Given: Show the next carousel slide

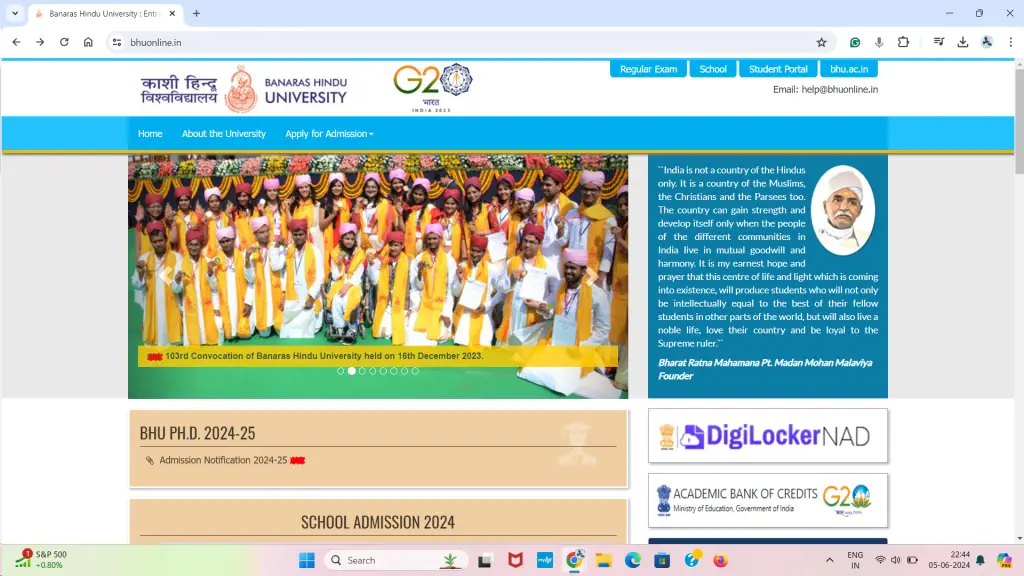Looking at the screenshot, I should point(590,276).
